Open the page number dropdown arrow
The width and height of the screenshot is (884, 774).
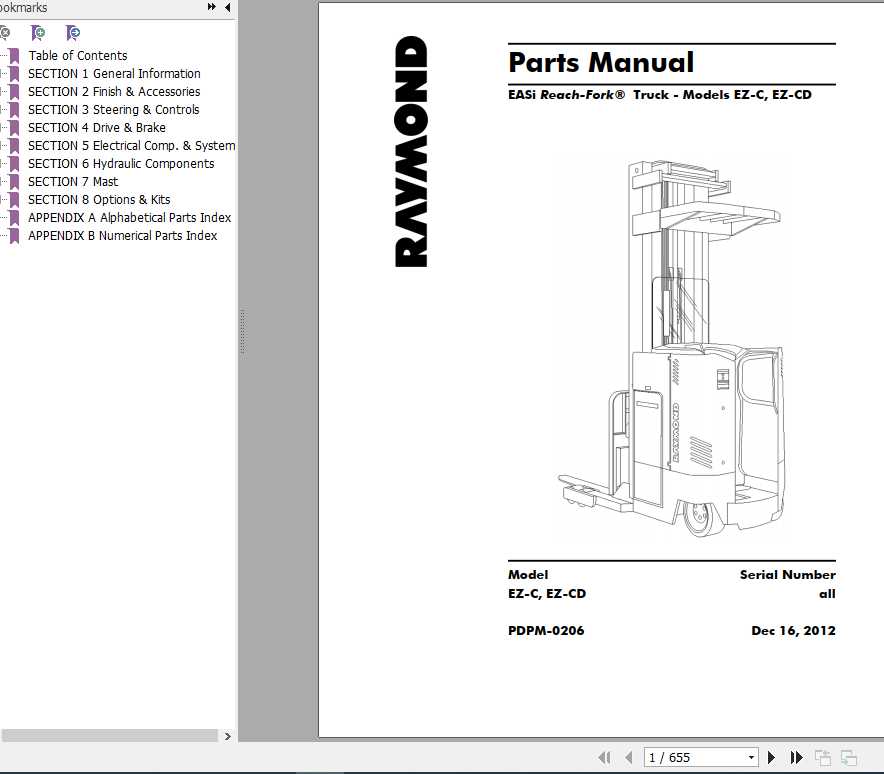tap(751, 758)
